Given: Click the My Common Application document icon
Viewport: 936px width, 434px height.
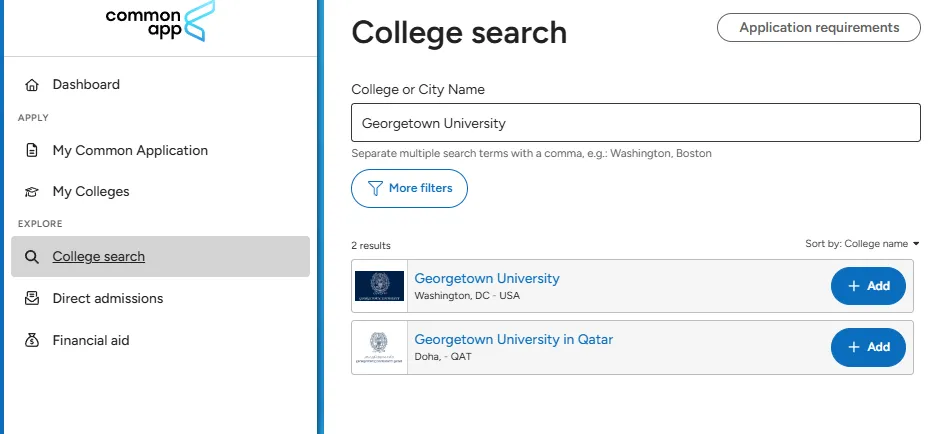Looking at the screenshot, I should [32, 150].
